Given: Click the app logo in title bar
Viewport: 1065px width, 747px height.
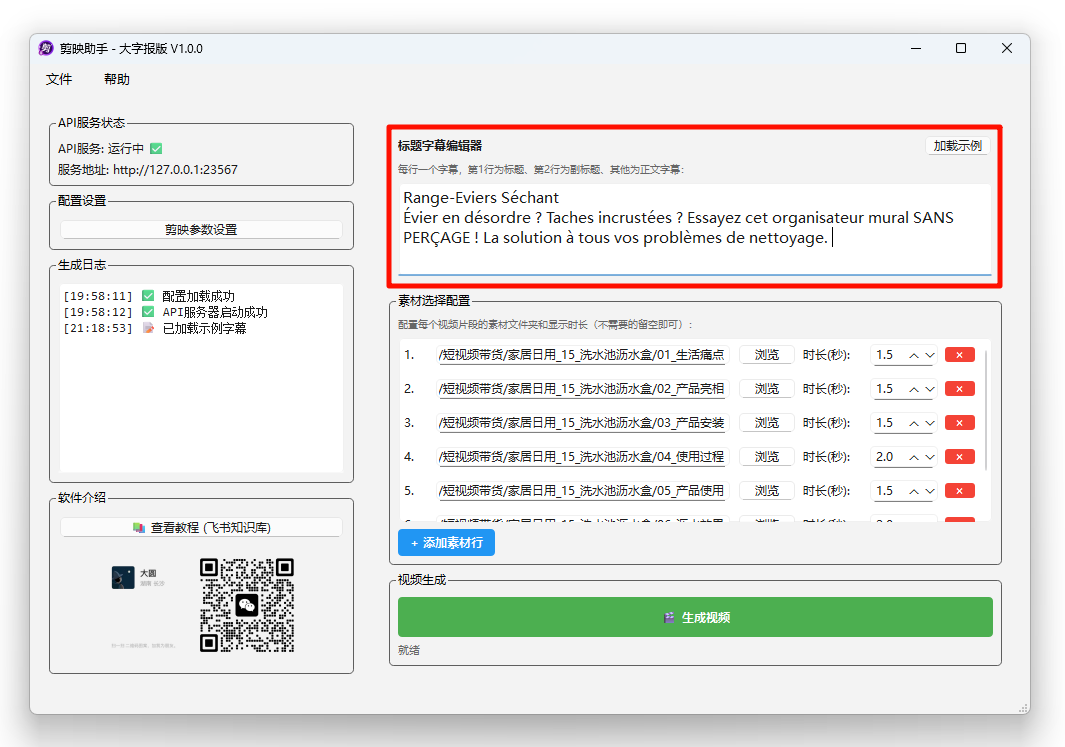Looking at the screenshot, I should [46, 49].
